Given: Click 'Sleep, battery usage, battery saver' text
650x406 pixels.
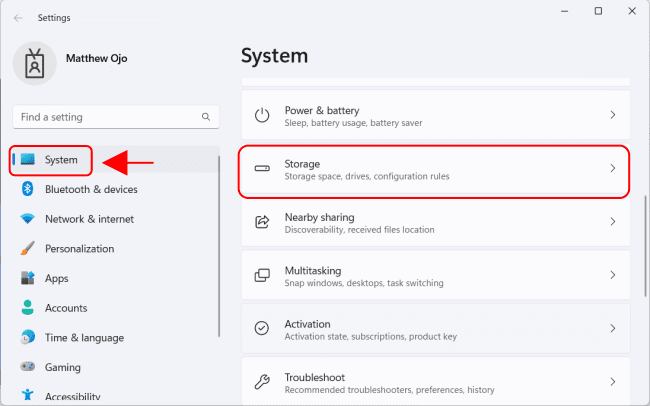Looking at the screenshot, I should click(x=353, y=123).
